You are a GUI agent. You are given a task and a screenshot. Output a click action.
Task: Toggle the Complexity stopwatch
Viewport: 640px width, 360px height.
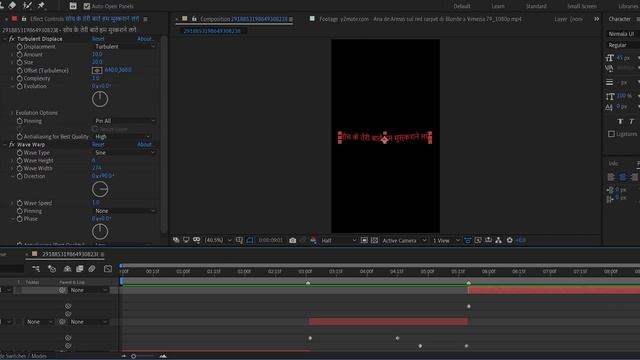20,78
